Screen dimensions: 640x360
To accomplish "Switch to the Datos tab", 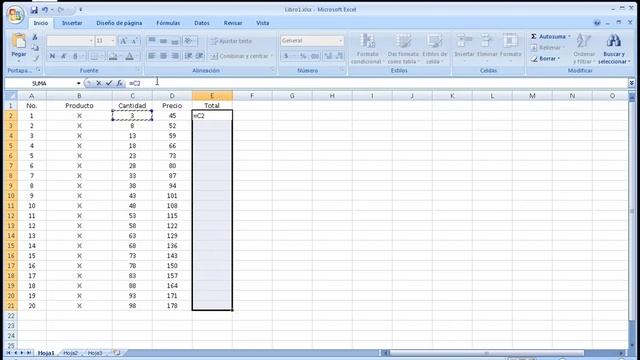I will pos(202,23).
